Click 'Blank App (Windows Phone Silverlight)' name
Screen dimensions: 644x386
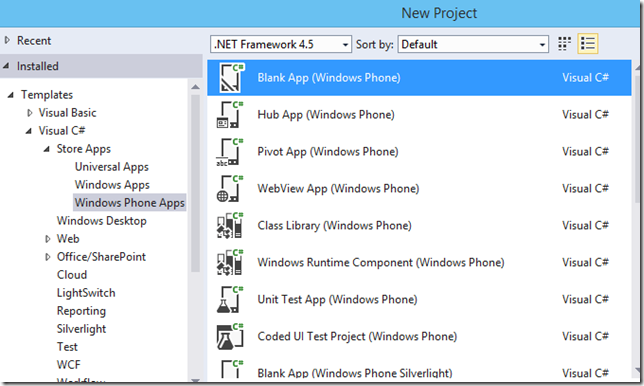(x=355, y=373)
